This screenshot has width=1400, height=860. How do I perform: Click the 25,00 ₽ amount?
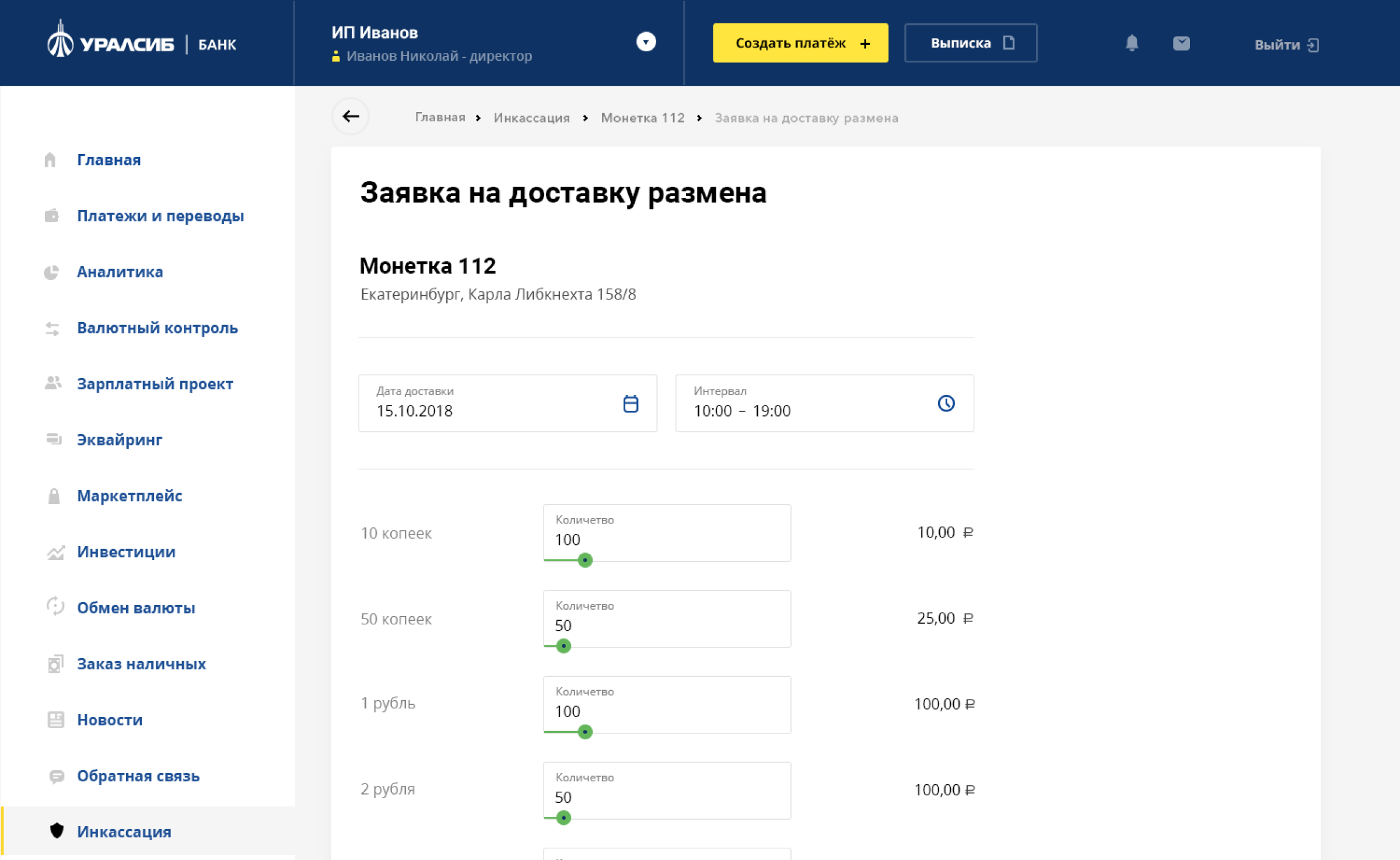945,618
